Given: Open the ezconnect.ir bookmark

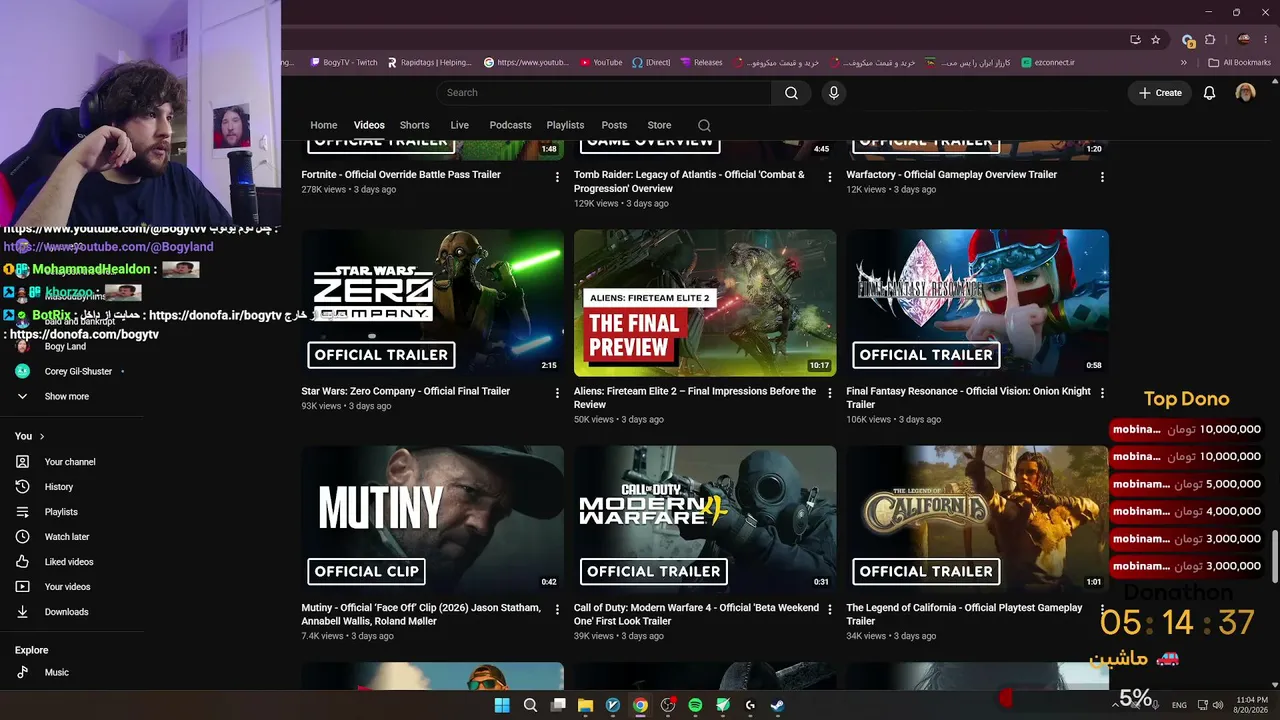Looking at the screenshot, I should pos(1047,62).
